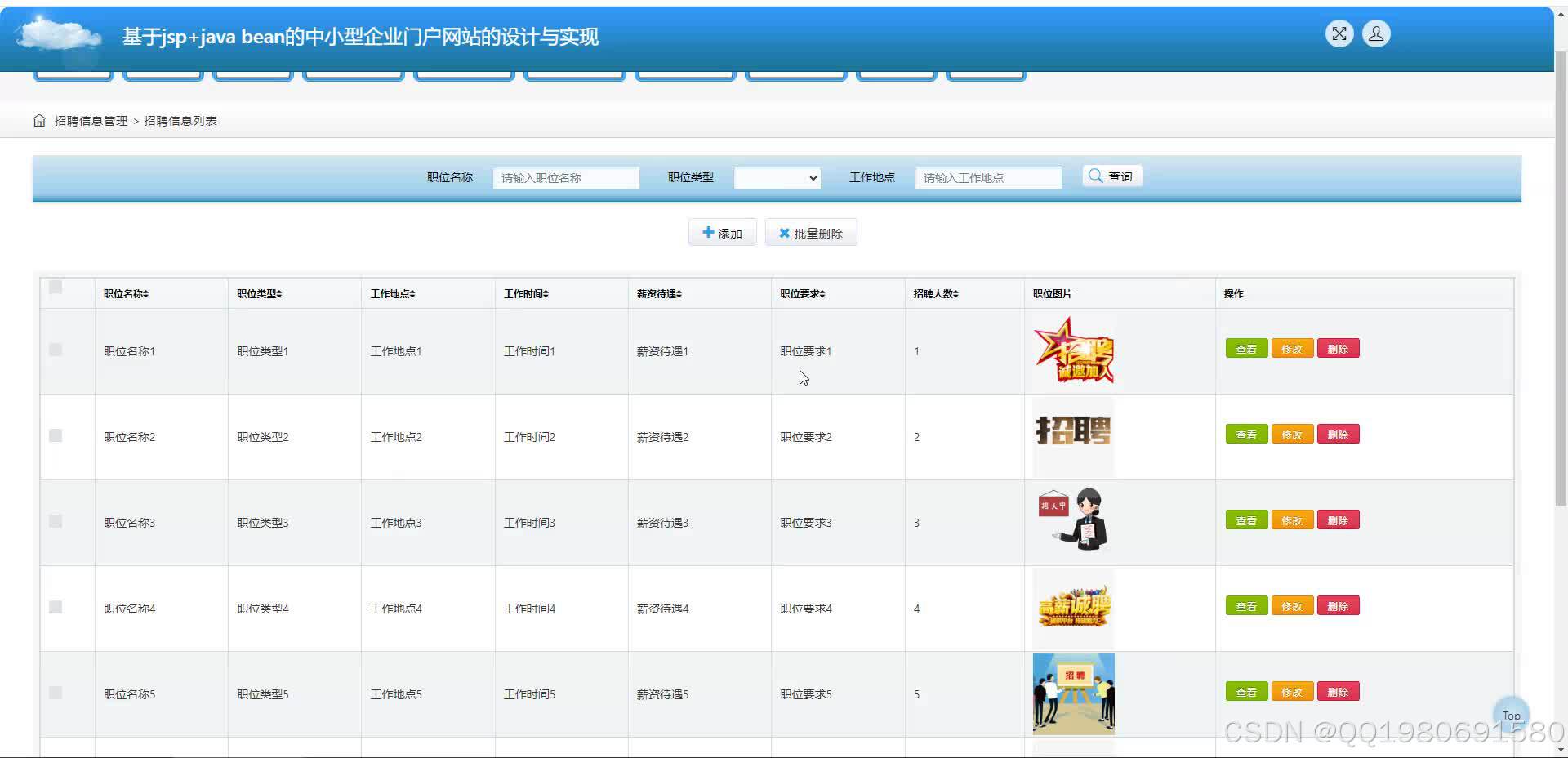Click 删除 button for 职位名称4
Viewport: 1568px width, 758px height.
click(x=1338, y=606)
